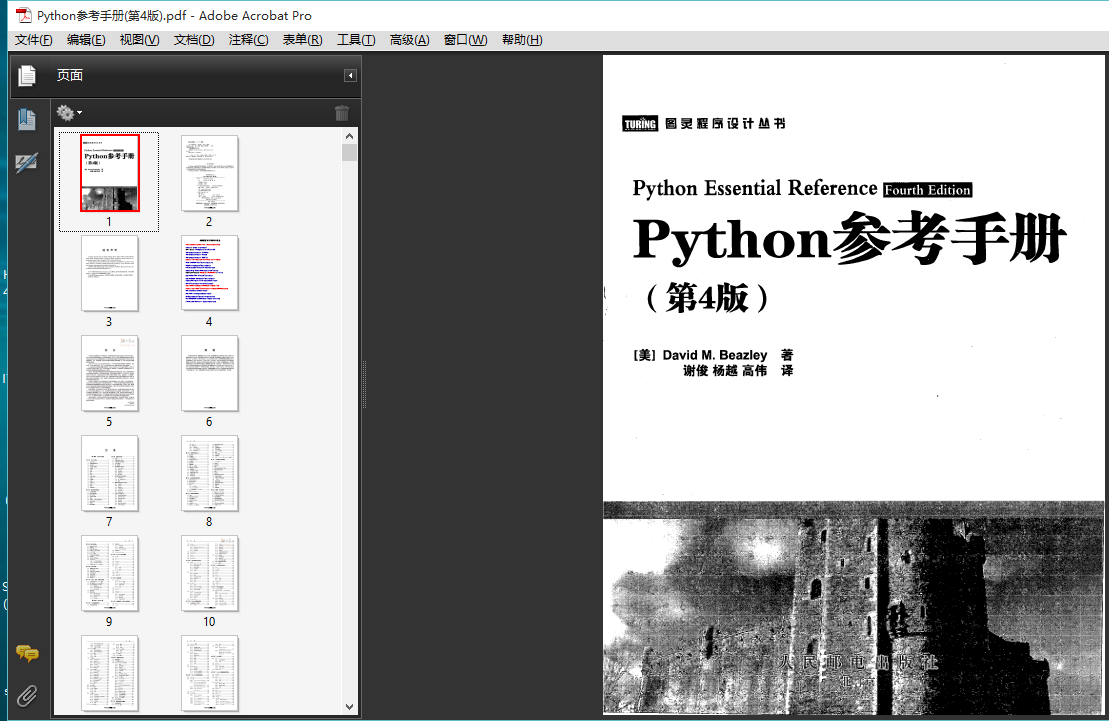
Task: Open the 视图(V) menu
Action: click(139, 40)
